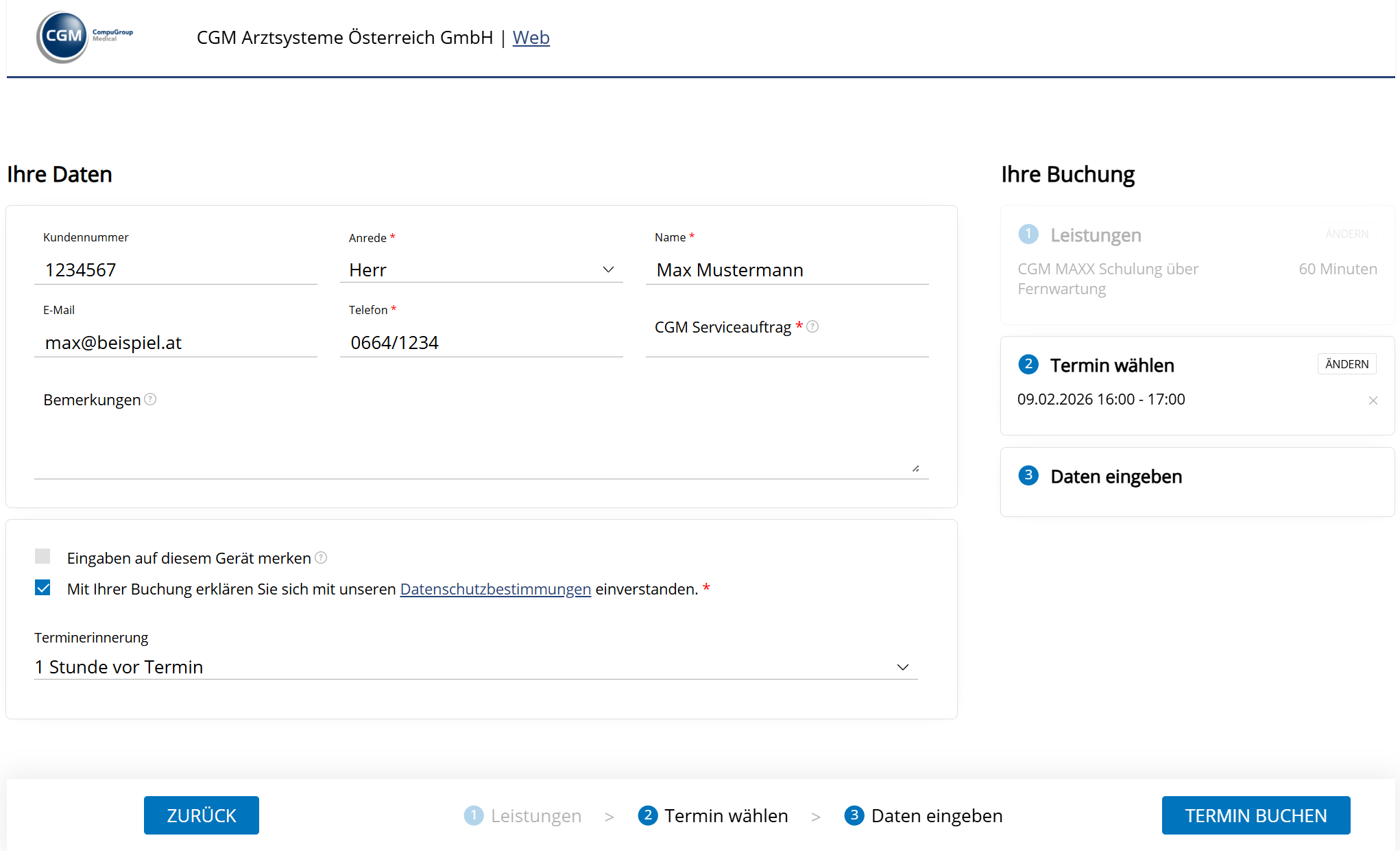Click ÄNDERN button for Termin wählen
1400x851 pixels.
coord(1346,364)
